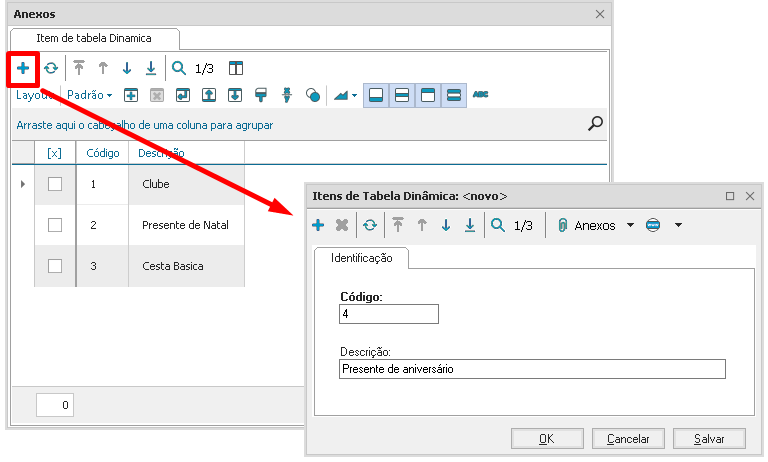The image size is (768, 462).
Task: Sort by the Código column header
Action: coord(103,153)
